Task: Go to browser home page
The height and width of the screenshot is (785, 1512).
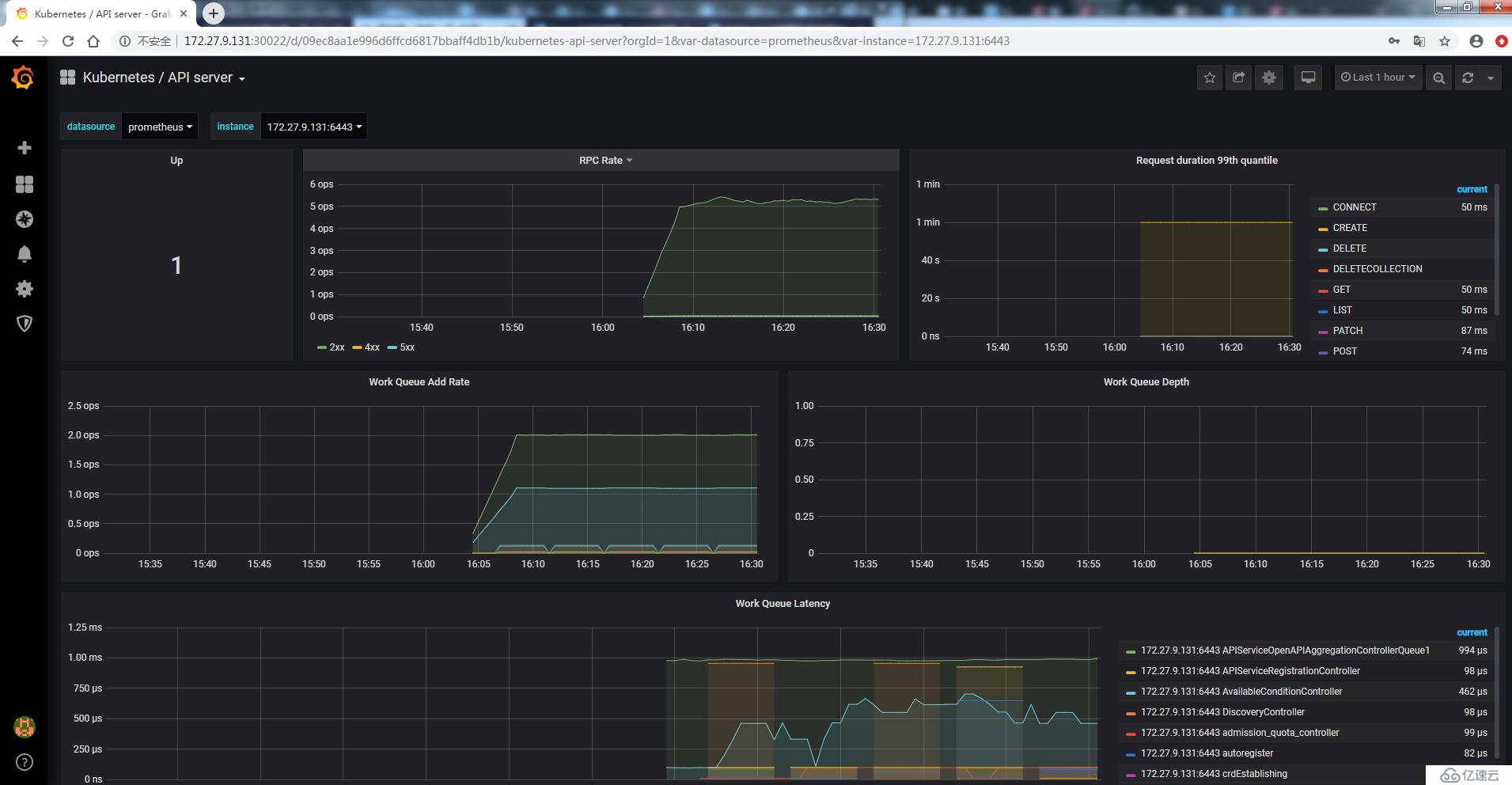Action: 93,41
